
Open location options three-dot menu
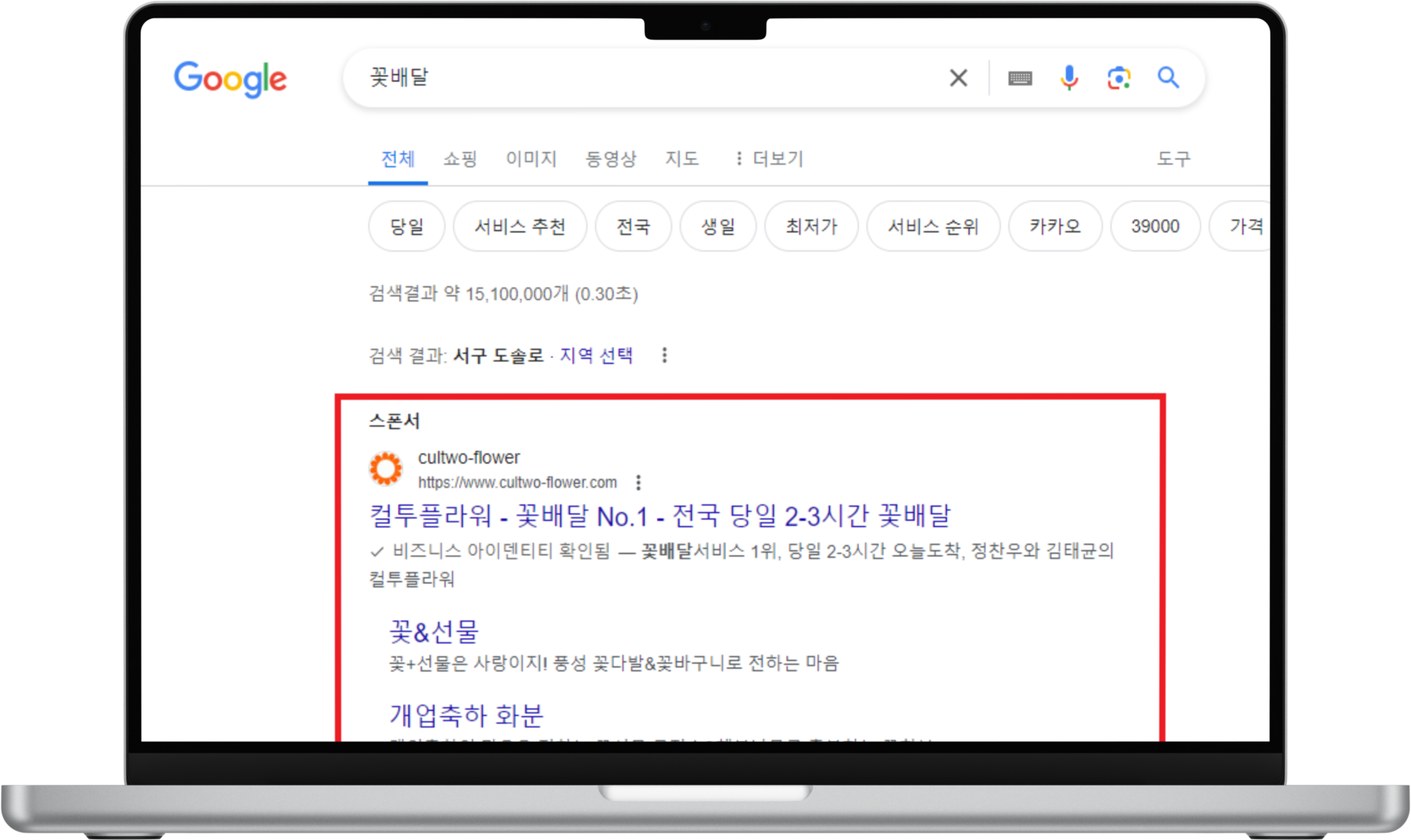(x=664, y=356)
